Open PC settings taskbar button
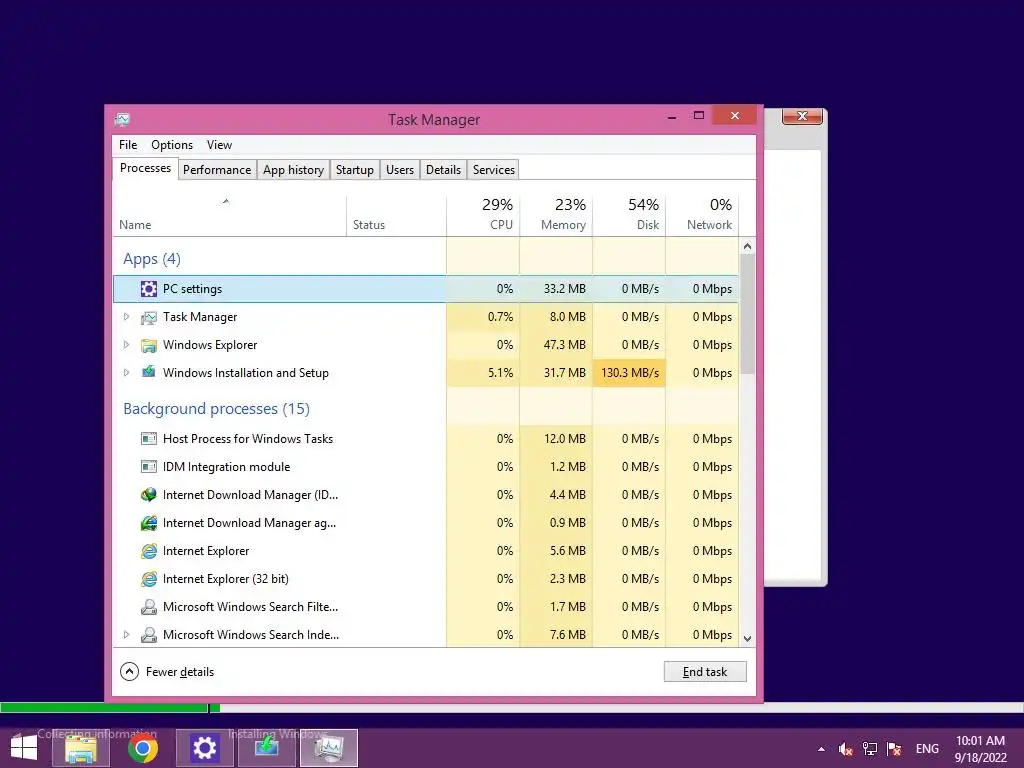The width and height of the screenshot is (1024, 768). [204, 748]
